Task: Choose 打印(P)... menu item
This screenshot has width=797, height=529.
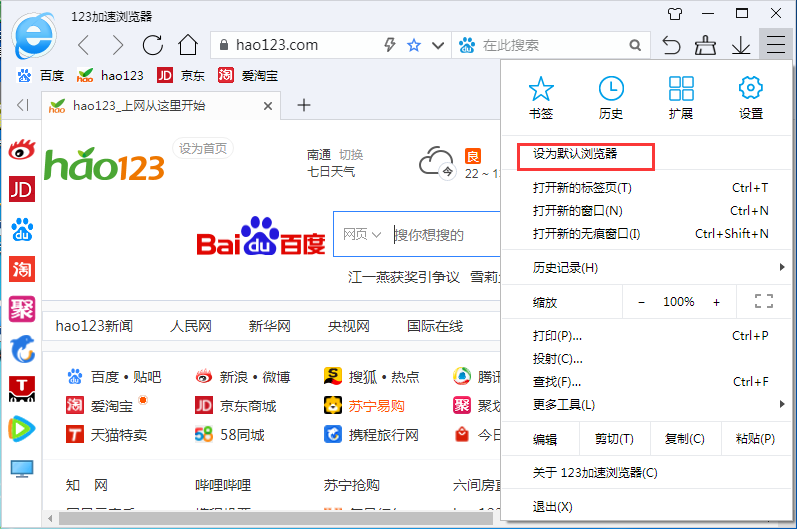Action: [647, 336]
